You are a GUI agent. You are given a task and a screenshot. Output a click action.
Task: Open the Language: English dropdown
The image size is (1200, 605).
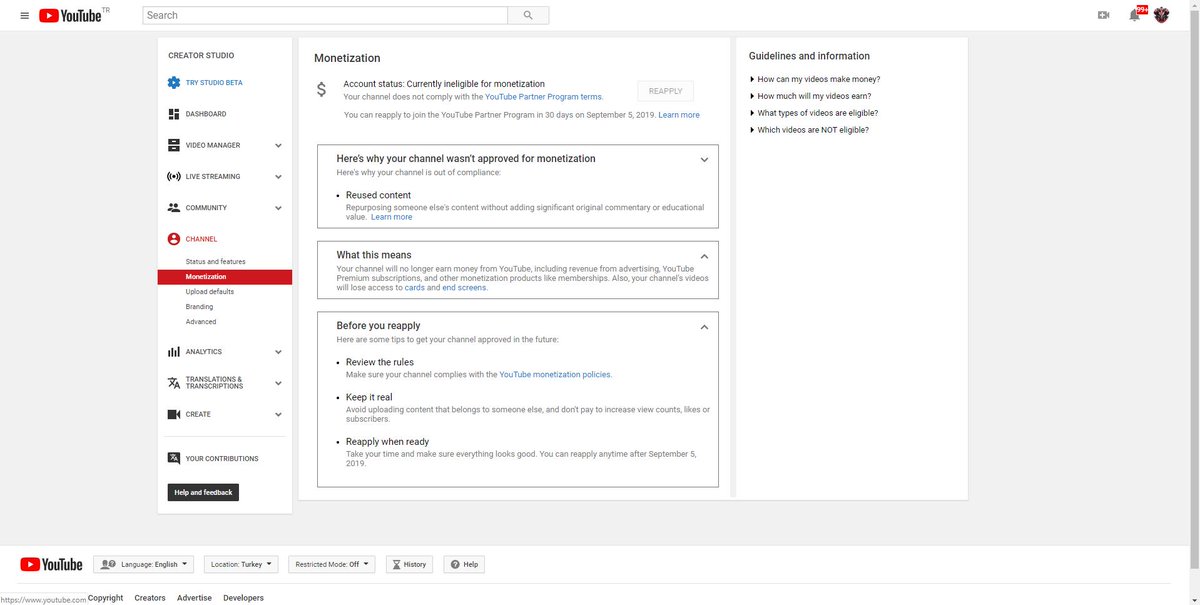145,564
